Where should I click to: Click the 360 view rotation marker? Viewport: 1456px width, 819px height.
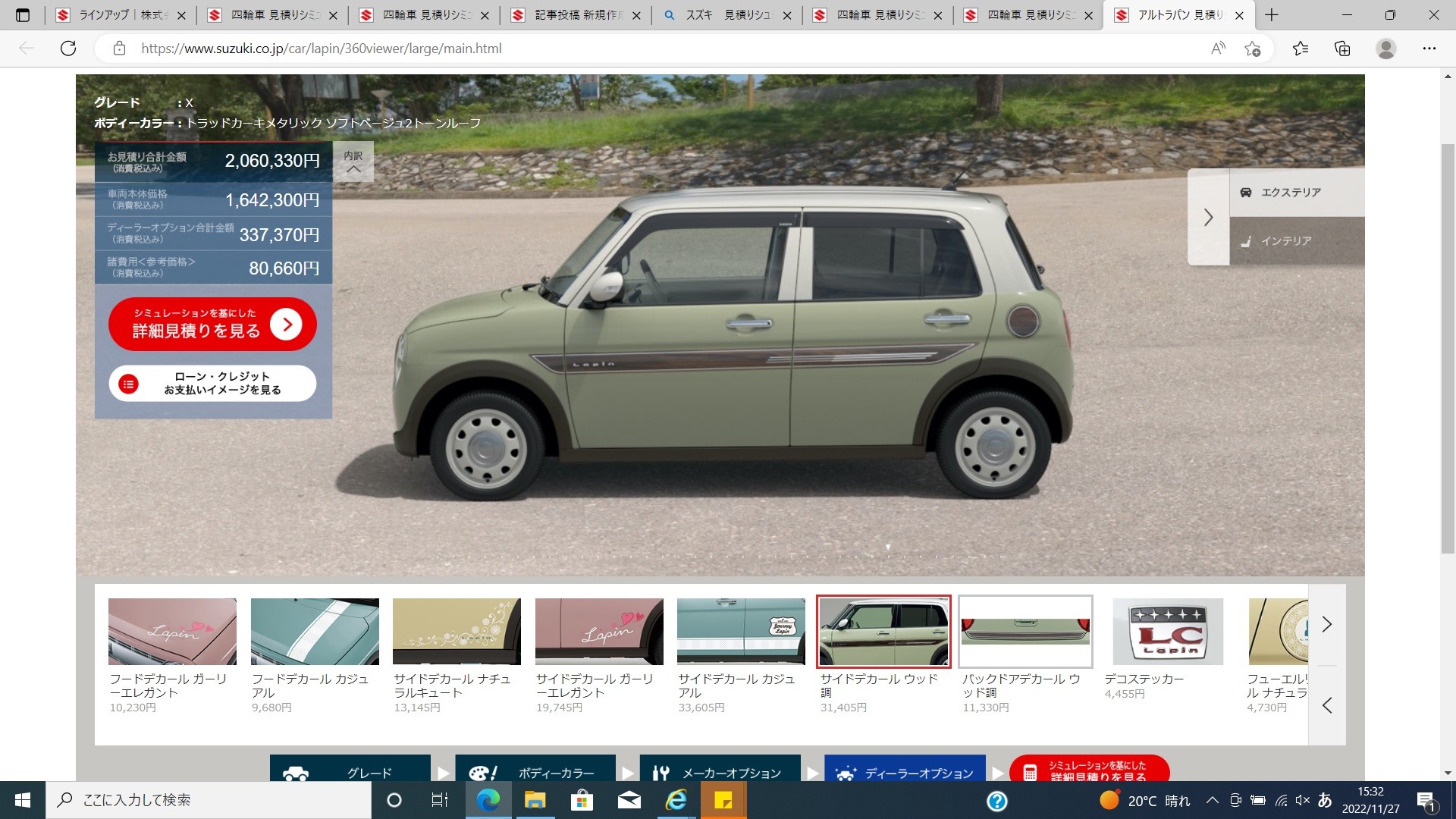pyautogui.click(x=888, y=547)
